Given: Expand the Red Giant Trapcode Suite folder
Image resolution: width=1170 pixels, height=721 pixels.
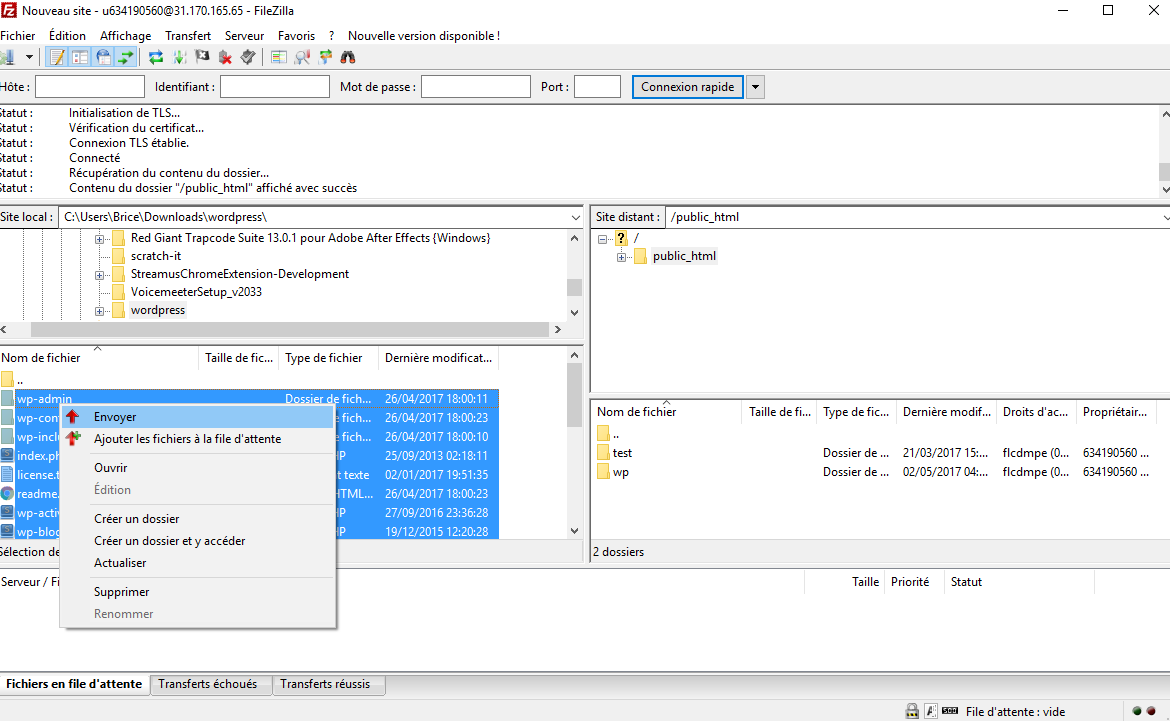Looking at the screenshot, I should (99, 239).
